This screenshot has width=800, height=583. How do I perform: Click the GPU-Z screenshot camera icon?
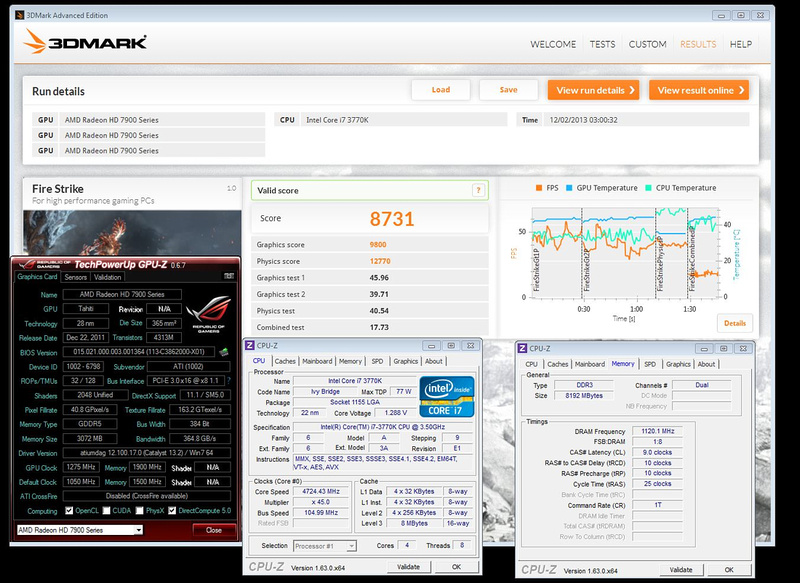[229, 276]
